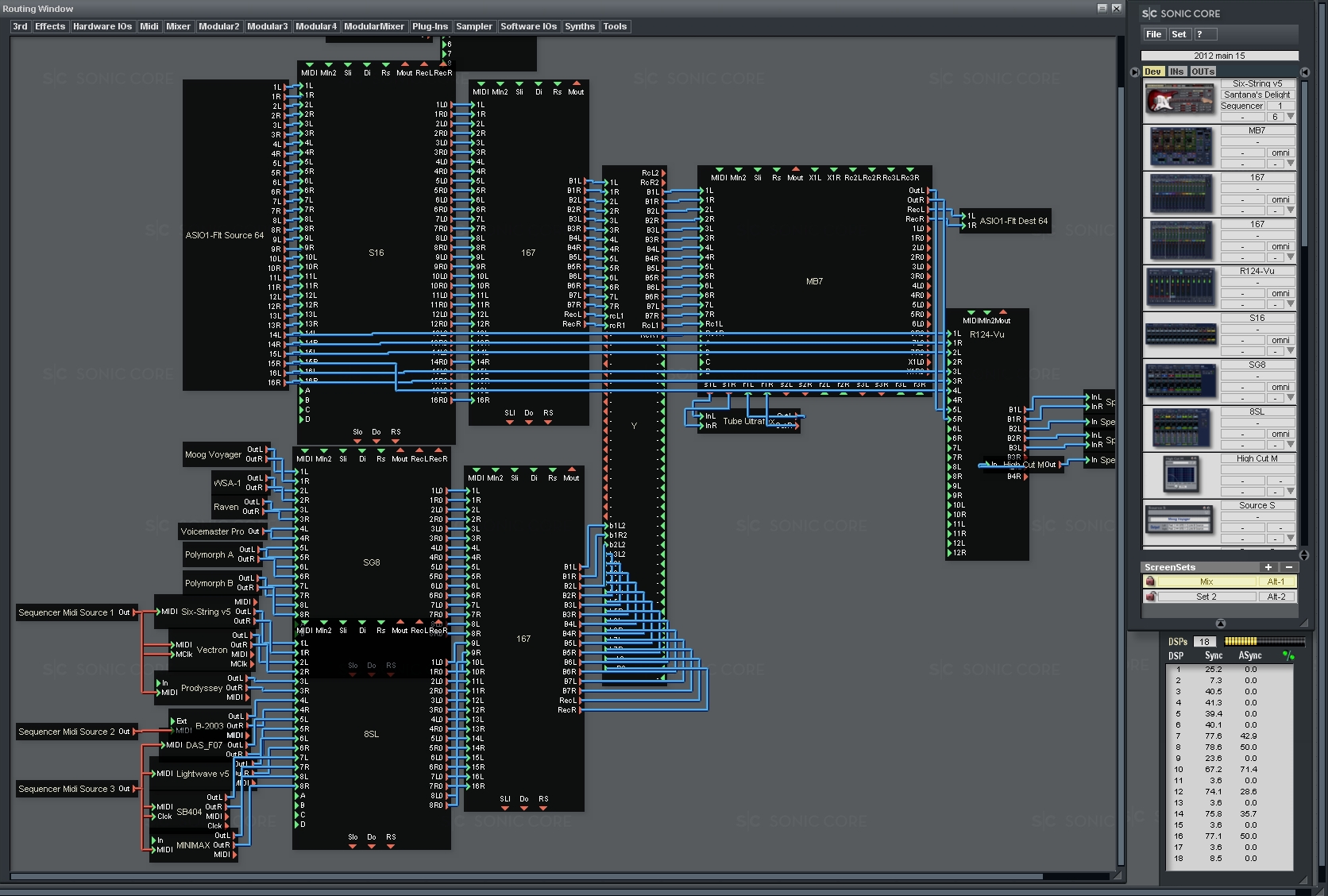Activate the Set 2 screenset
1328x896 pixels.
coord(1206,597)
